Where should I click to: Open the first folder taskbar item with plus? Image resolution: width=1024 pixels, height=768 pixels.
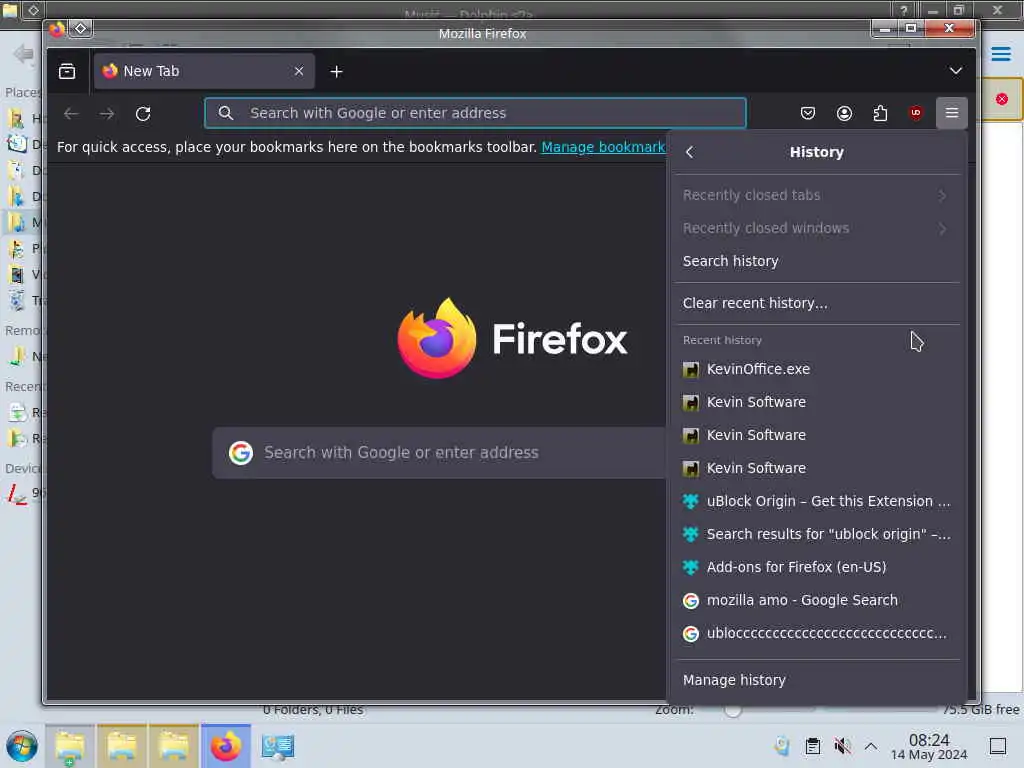[70, 746]
